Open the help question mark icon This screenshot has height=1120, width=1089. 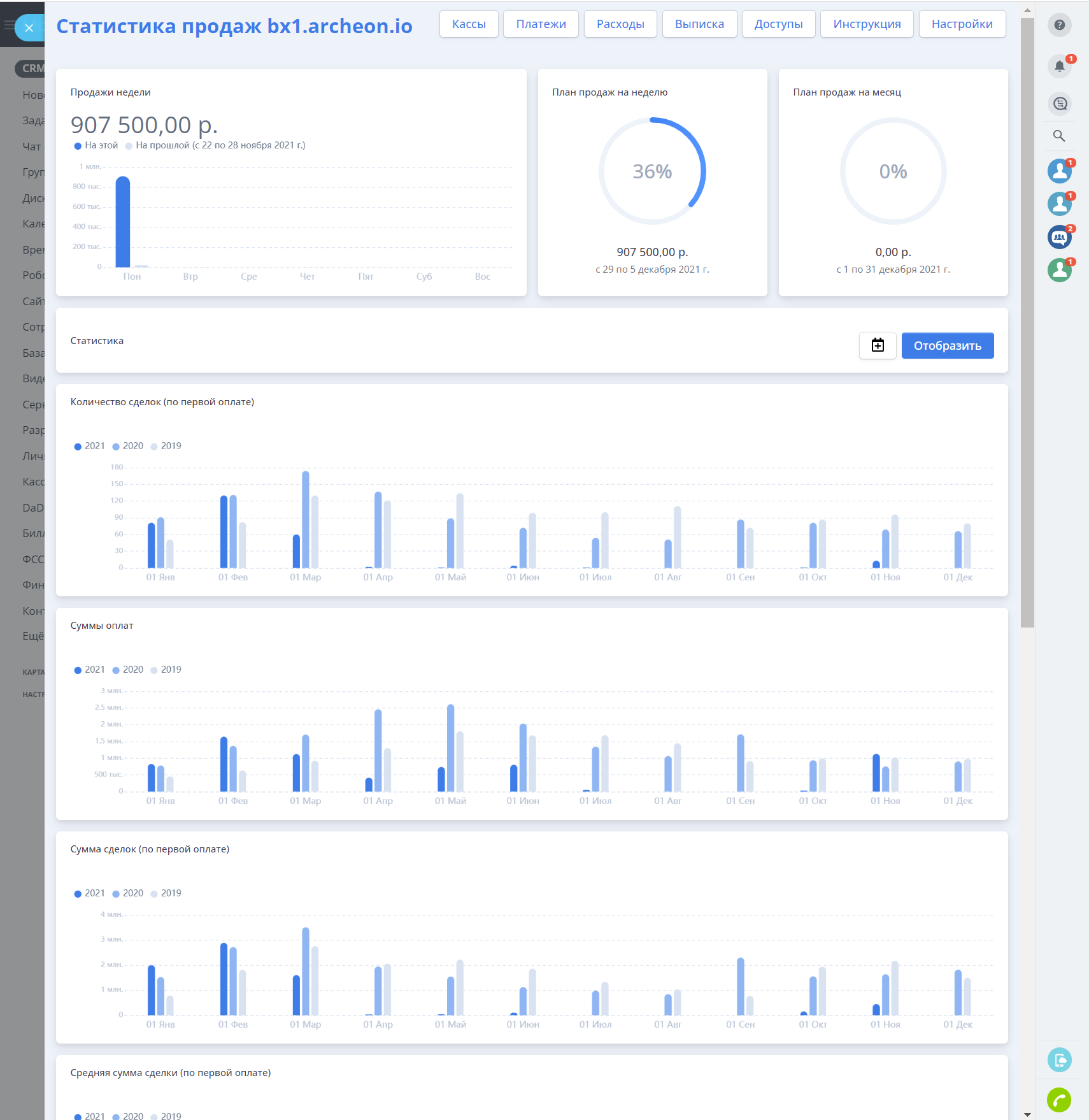pyautogui.click(x=1059, y=25)
